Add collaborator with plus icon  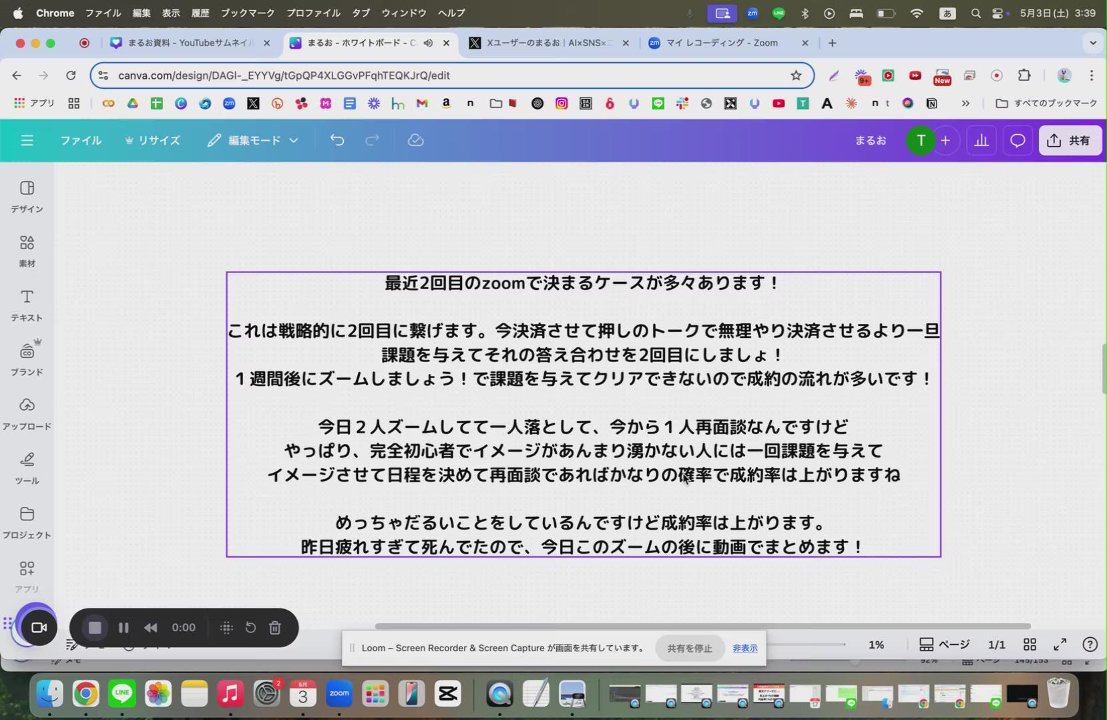(945, 140)
